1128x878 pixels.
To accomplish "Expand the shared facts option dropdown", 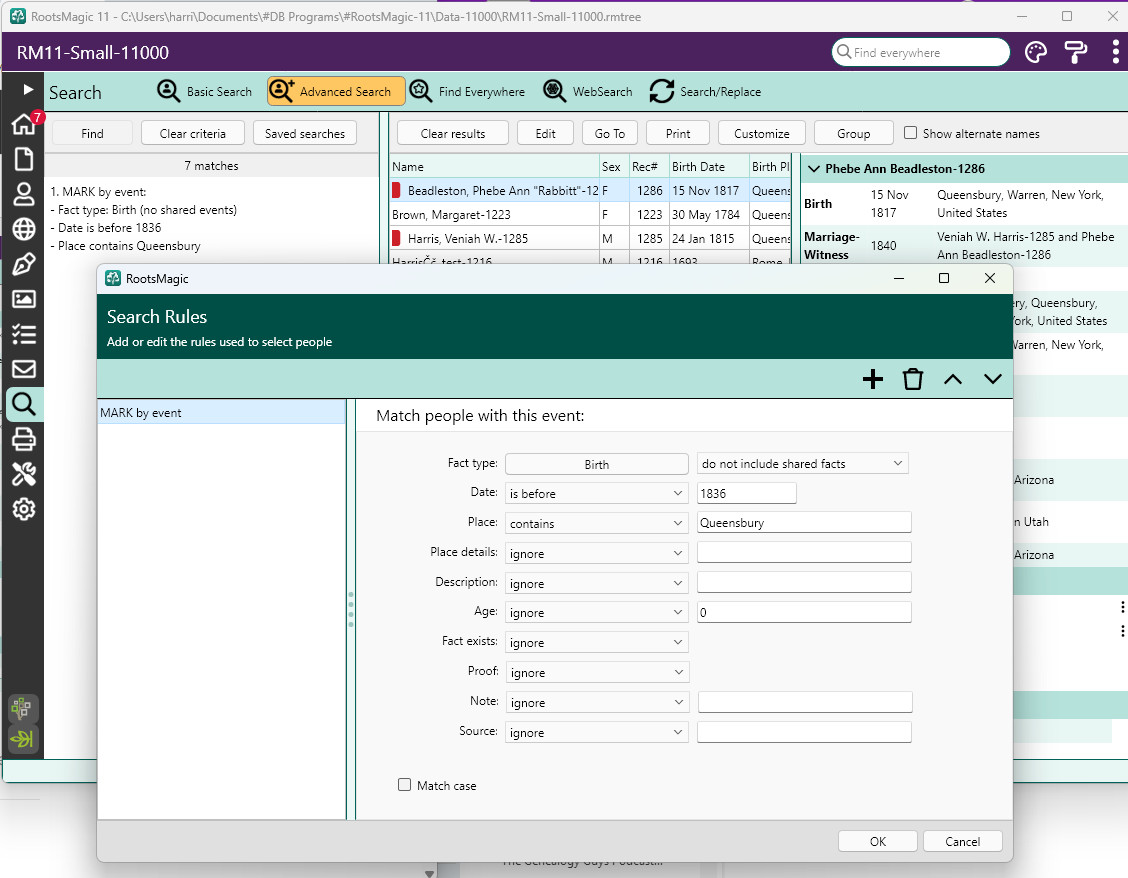I will click(x=802, y=464).
